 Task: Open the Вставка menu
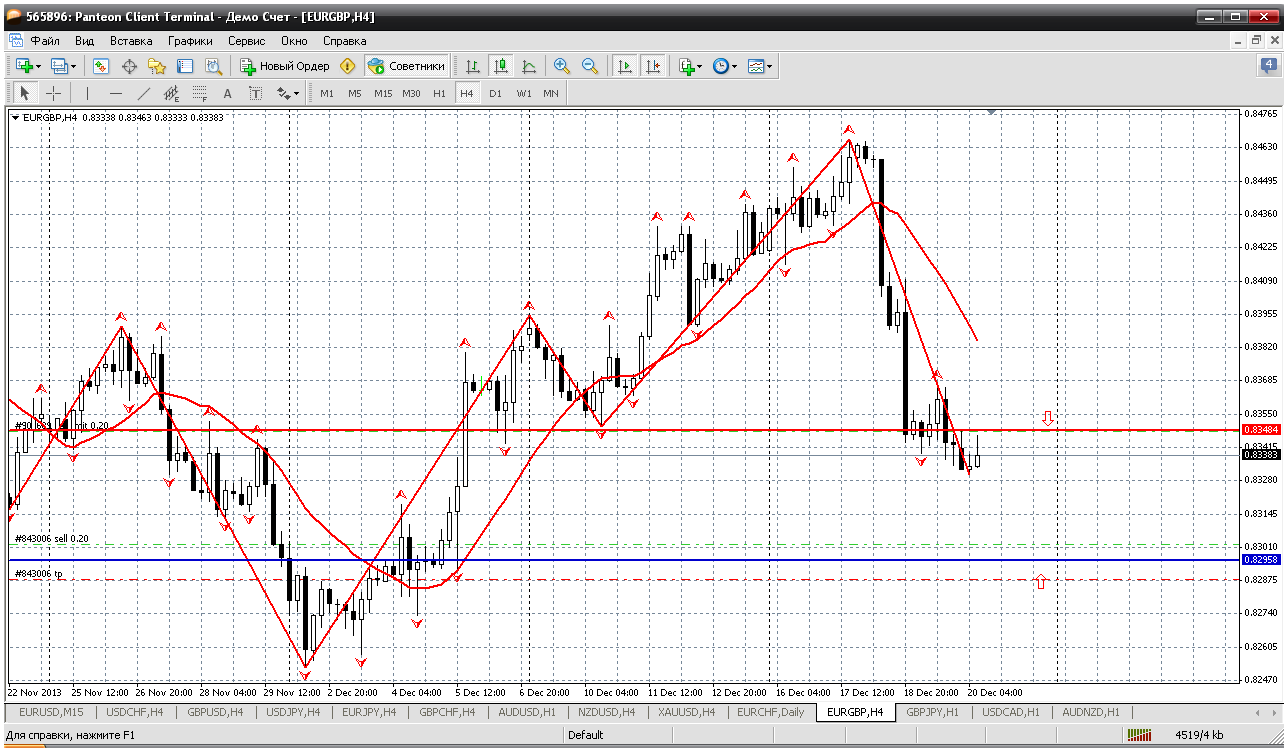click(131, 41)
